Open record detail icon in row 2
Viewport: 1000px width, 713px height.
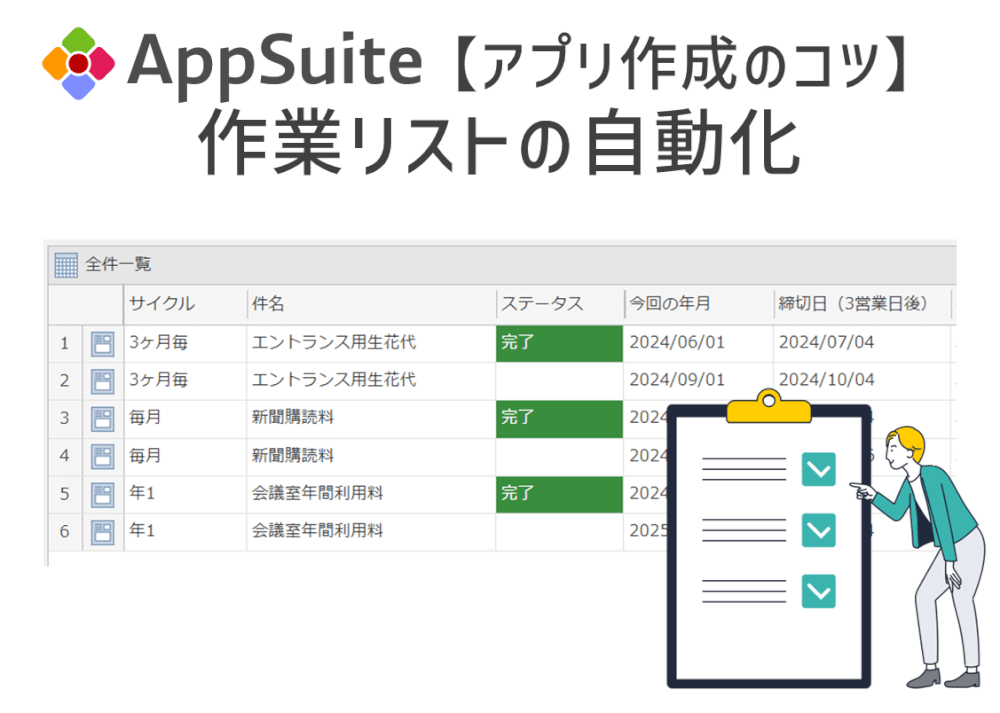(103, 381)
